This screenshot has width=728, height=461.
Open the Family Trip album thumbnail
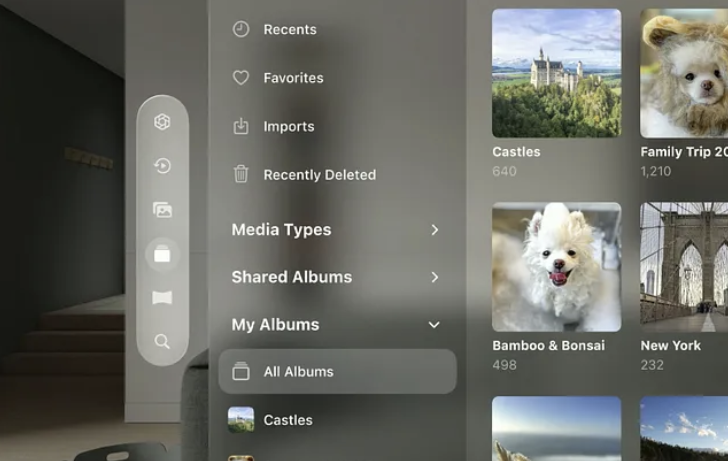[x=684, y=73]
